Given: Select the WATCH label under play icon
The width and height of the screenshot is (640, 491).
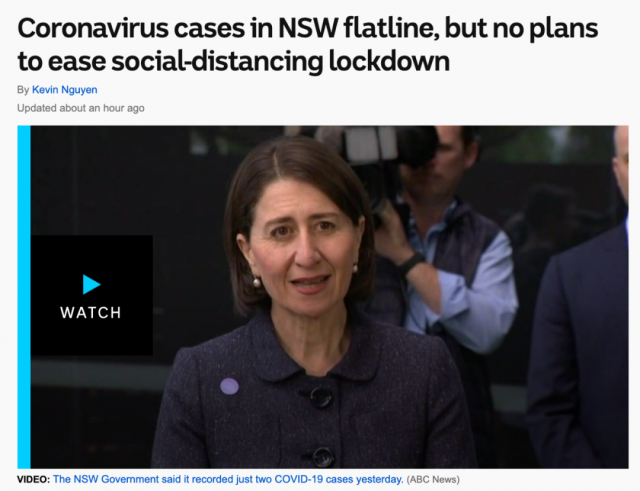Looking at the screenshot, I should click(x=91, y=313).
